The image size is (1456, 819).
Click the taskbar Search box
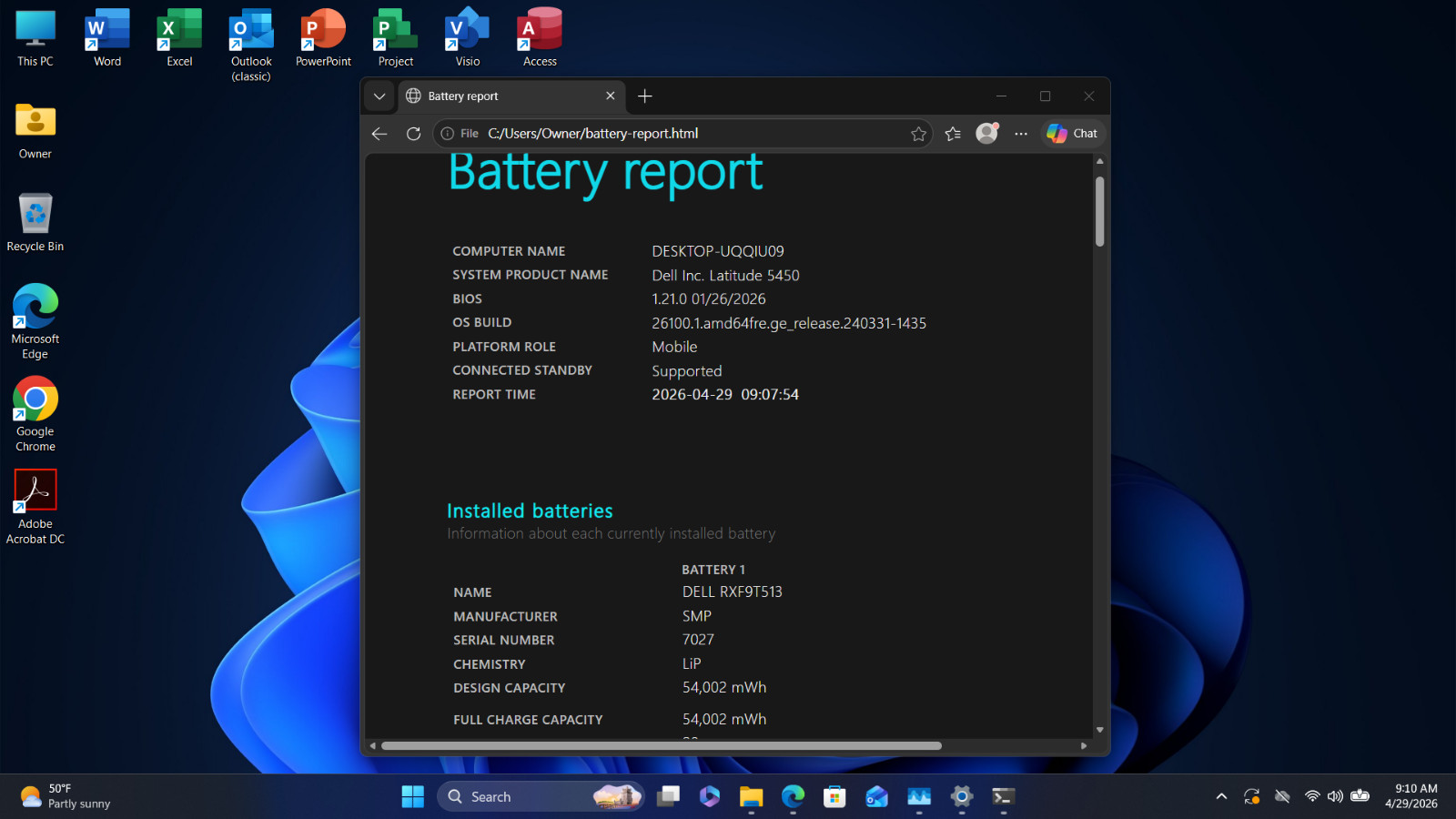tap(541, 797)
